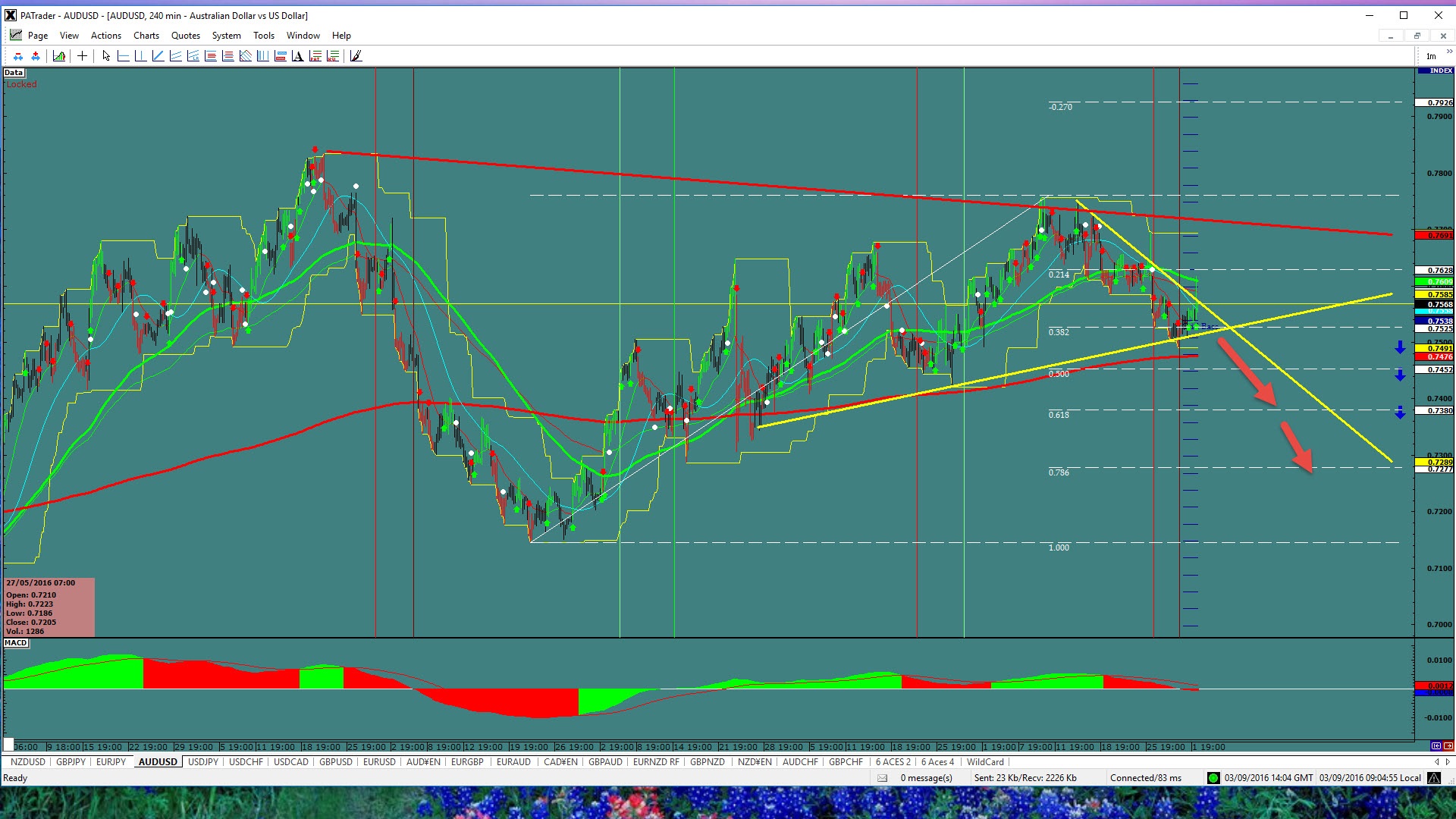
Task: Click the zoom out (compress bars) icon
Action: pos(18,56)
